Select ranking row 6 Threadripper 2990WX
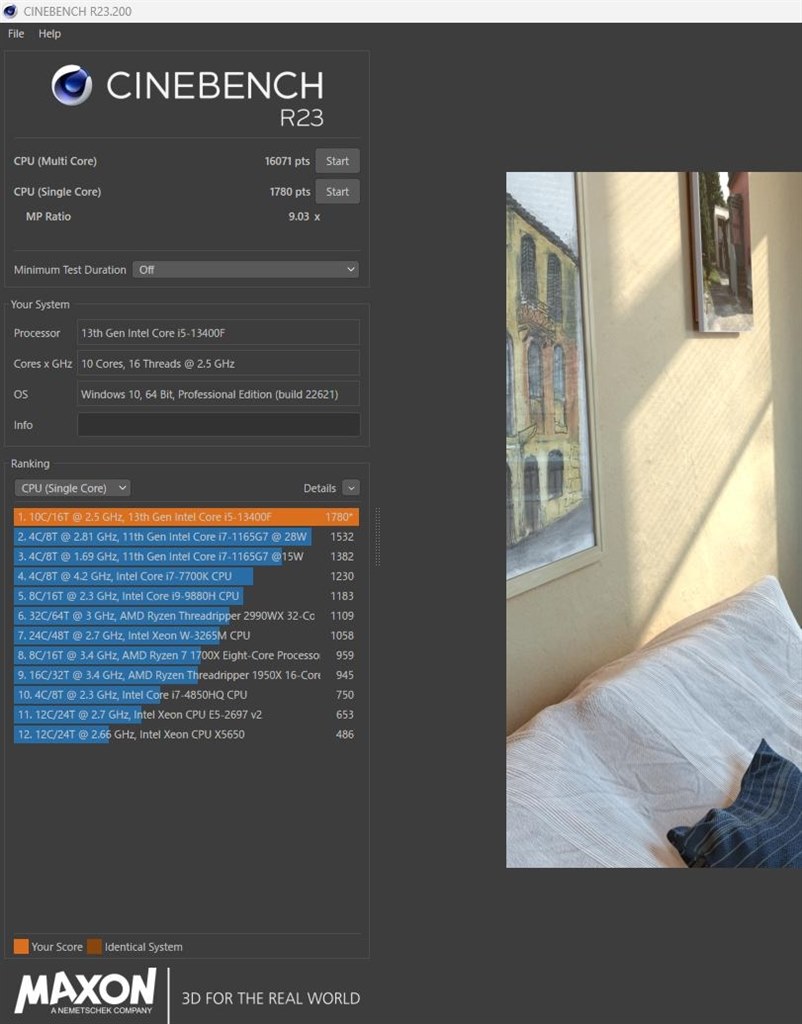The height and width of the screenshot is (1024, 802). click(186, 615)
